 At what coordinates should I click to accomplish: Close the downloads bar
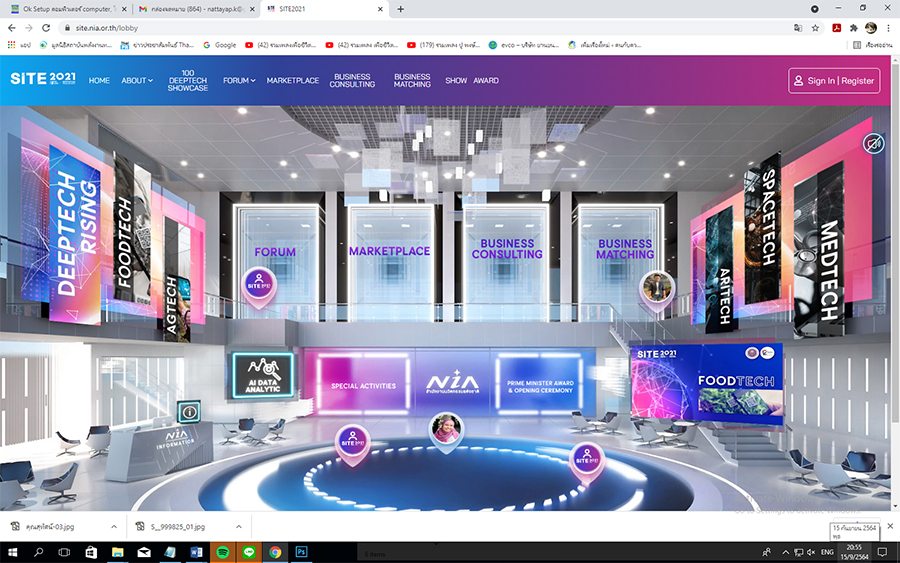(x=890, y=526)
